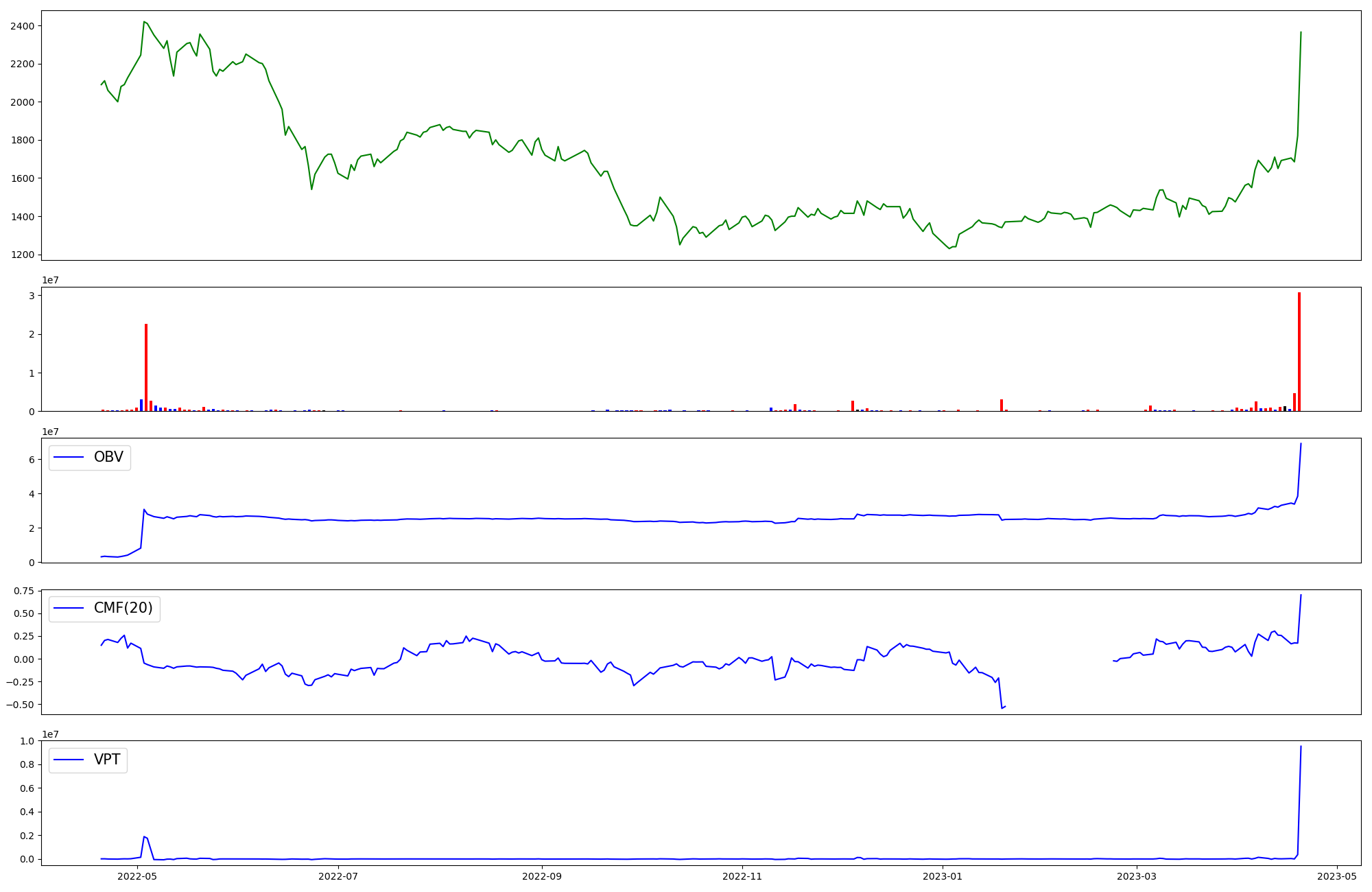Click the 1400 price axis label

click(x=22, y=217)
